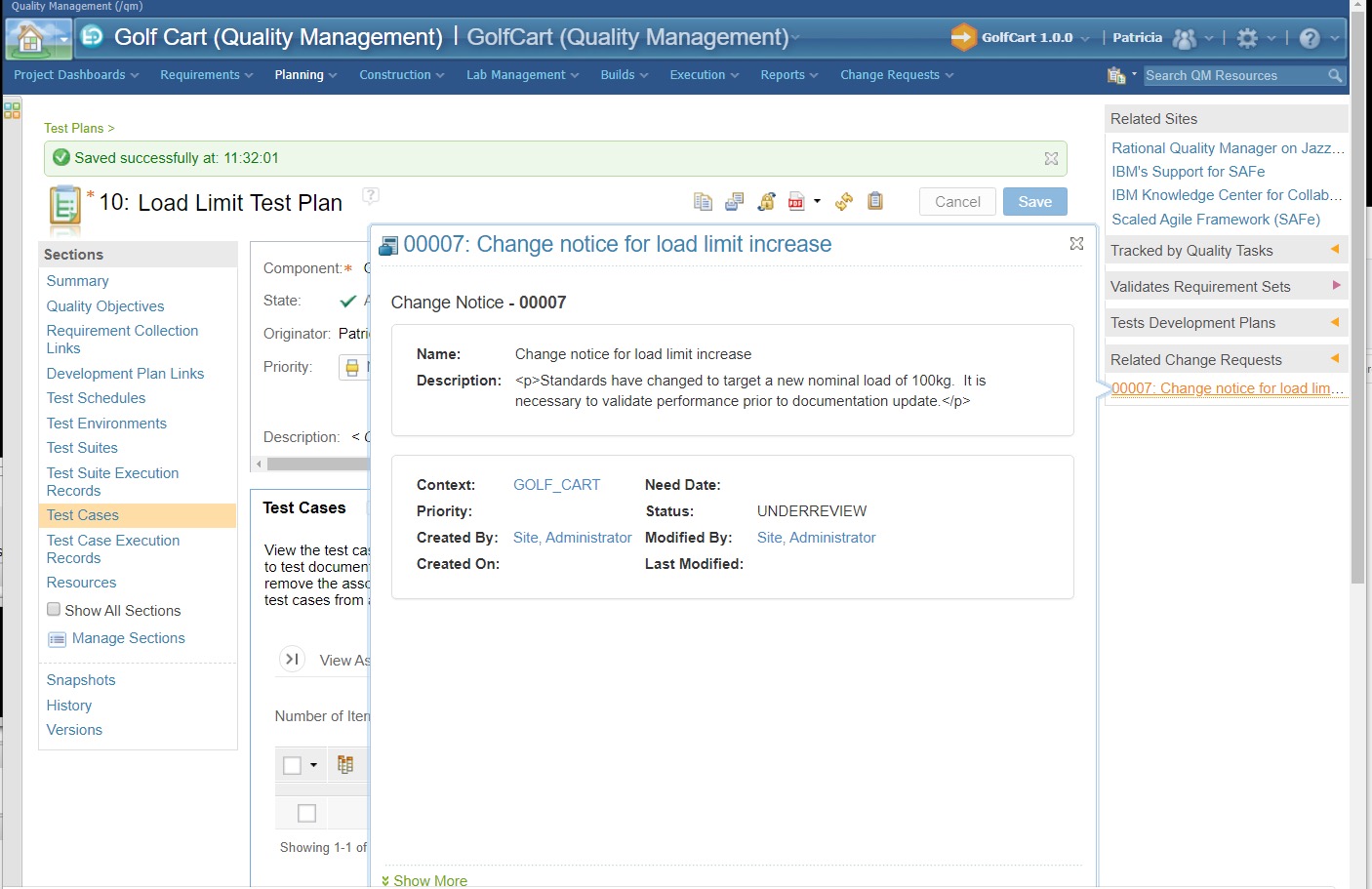This screenshot has height=889, width=1372.
Task: Toggle the Show All Sections checkbox
Action: tap(54, 609)
